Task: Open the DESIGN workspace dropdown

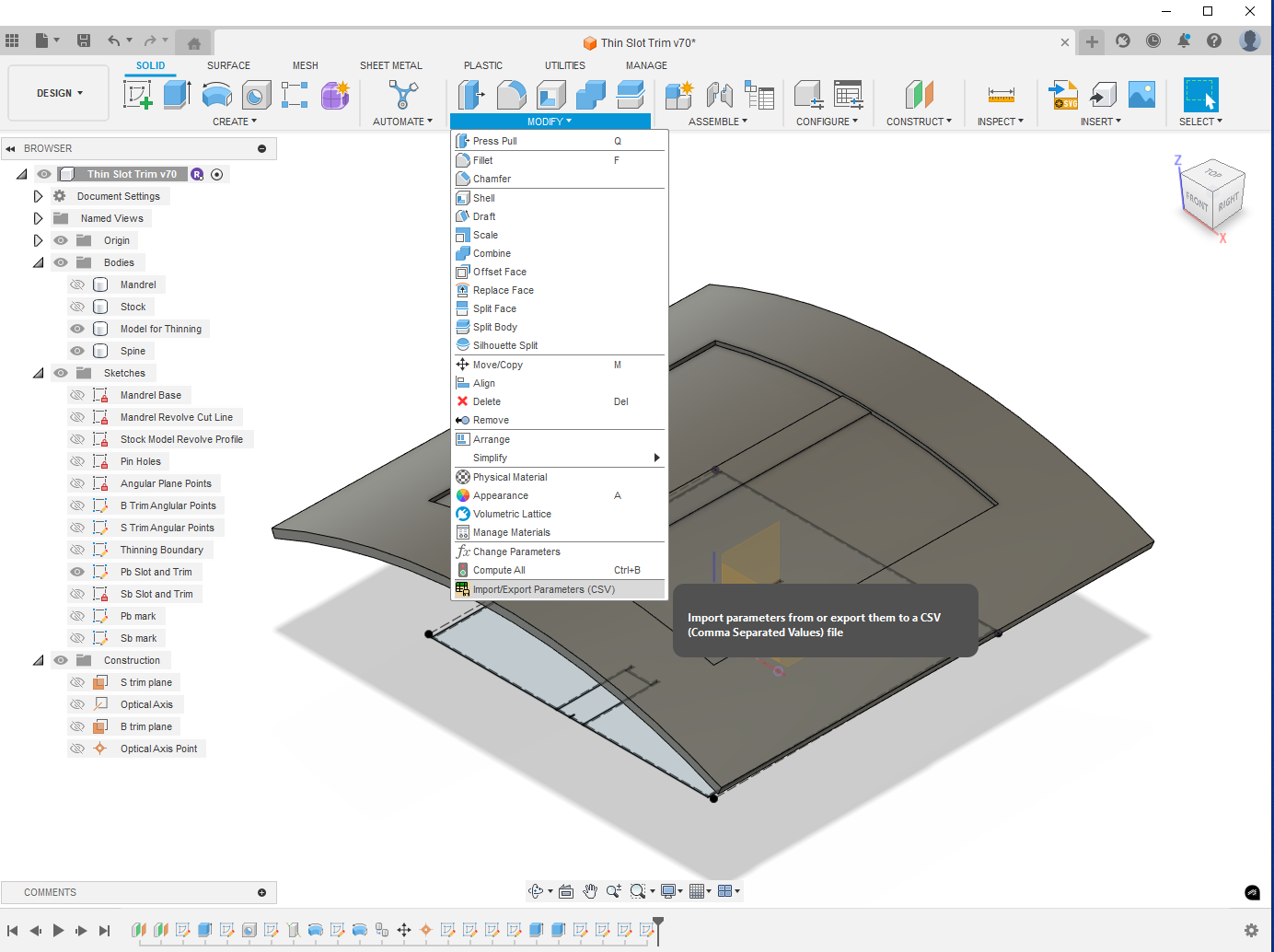Action: coord(58,93)
